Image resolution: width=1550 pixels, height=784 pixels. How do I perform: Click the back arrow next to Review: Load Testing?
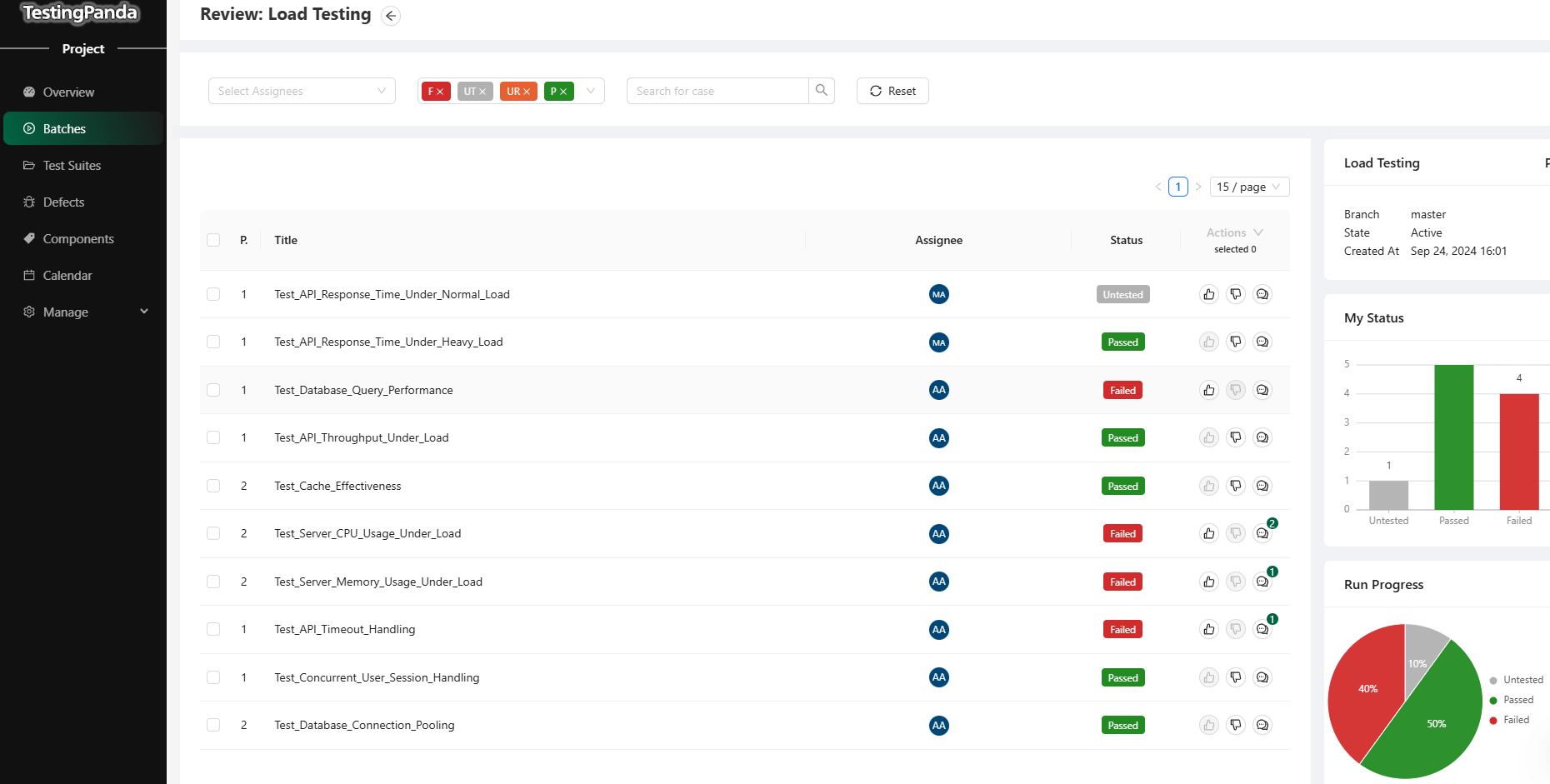point(391,16)
